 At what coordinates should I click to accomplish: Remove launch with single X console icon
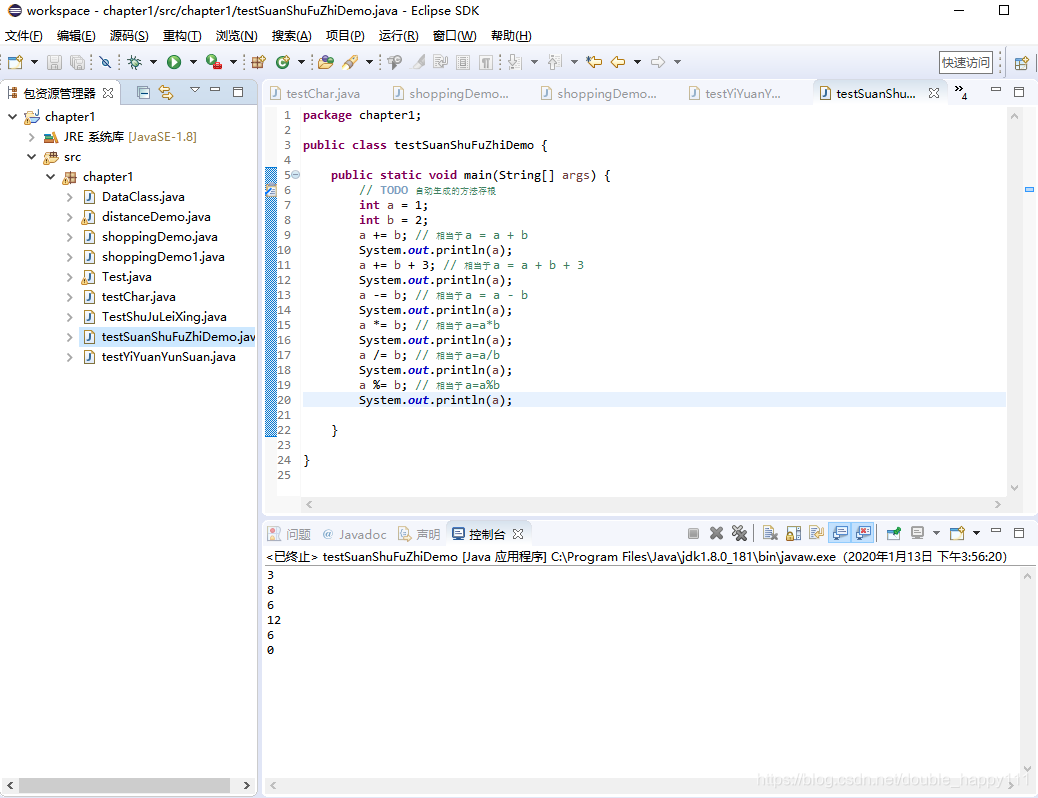click(716, 533)
